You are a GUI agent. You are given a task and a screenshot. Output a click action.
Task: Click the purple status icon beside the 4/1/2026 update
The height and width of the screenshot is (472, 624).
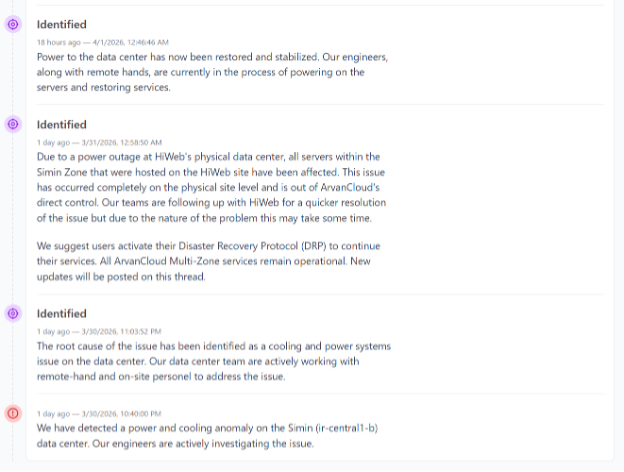13,24
